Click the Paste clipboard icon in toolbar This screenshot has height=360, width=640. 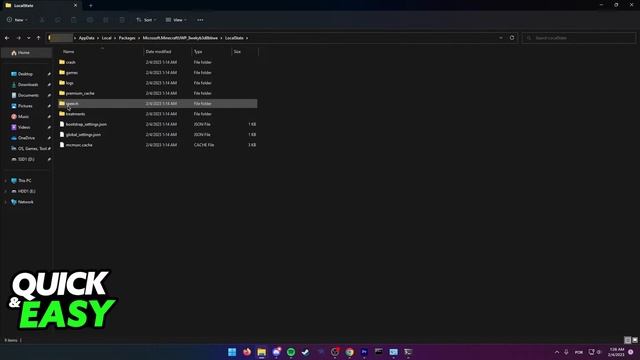pos(73,20)
